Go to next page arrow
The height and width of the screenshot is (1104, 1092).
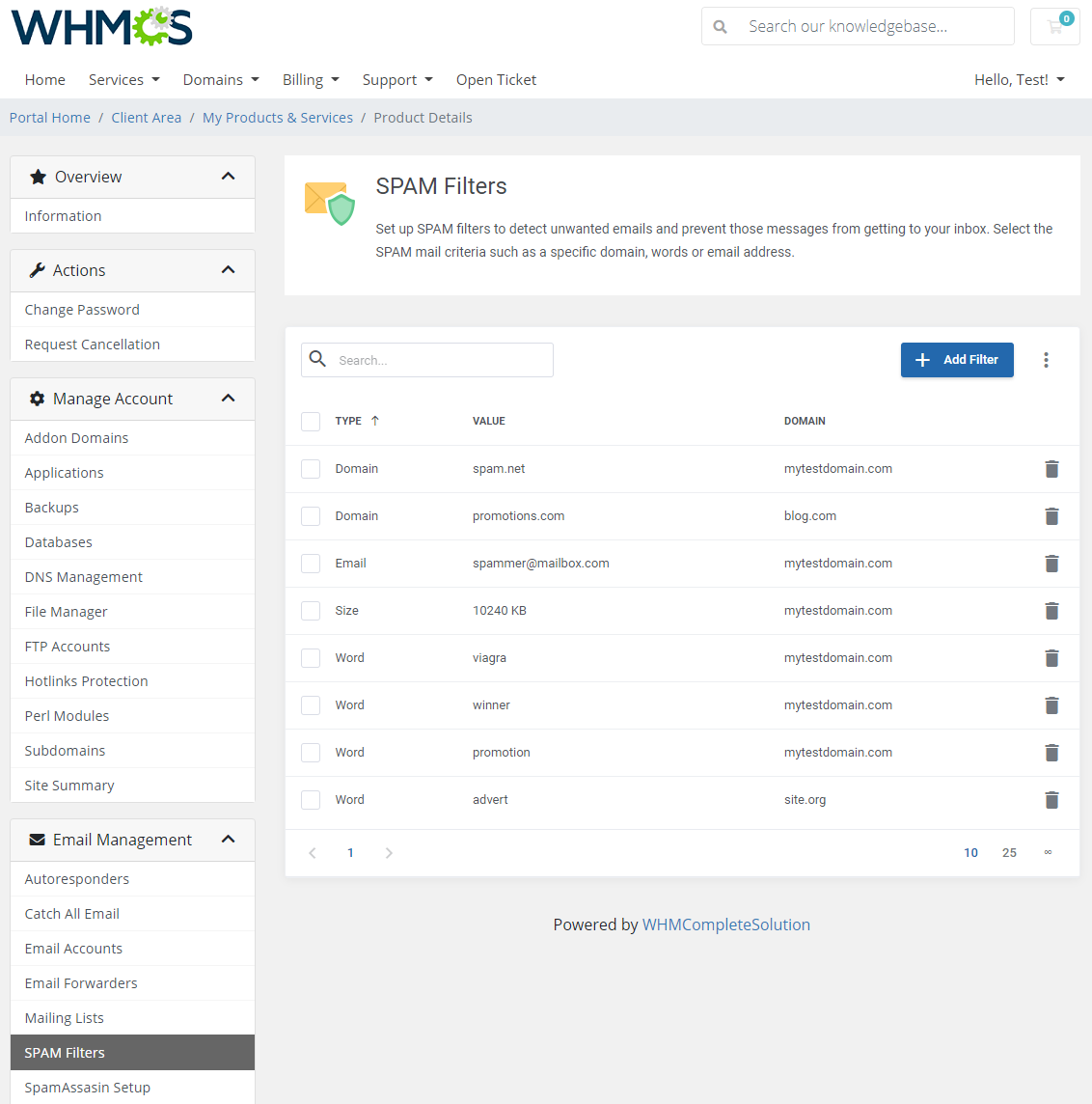tap(389, 853)
